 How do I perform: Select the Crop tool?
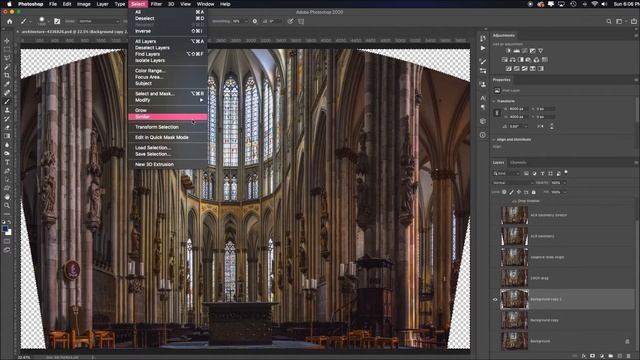tap(7, 76)
